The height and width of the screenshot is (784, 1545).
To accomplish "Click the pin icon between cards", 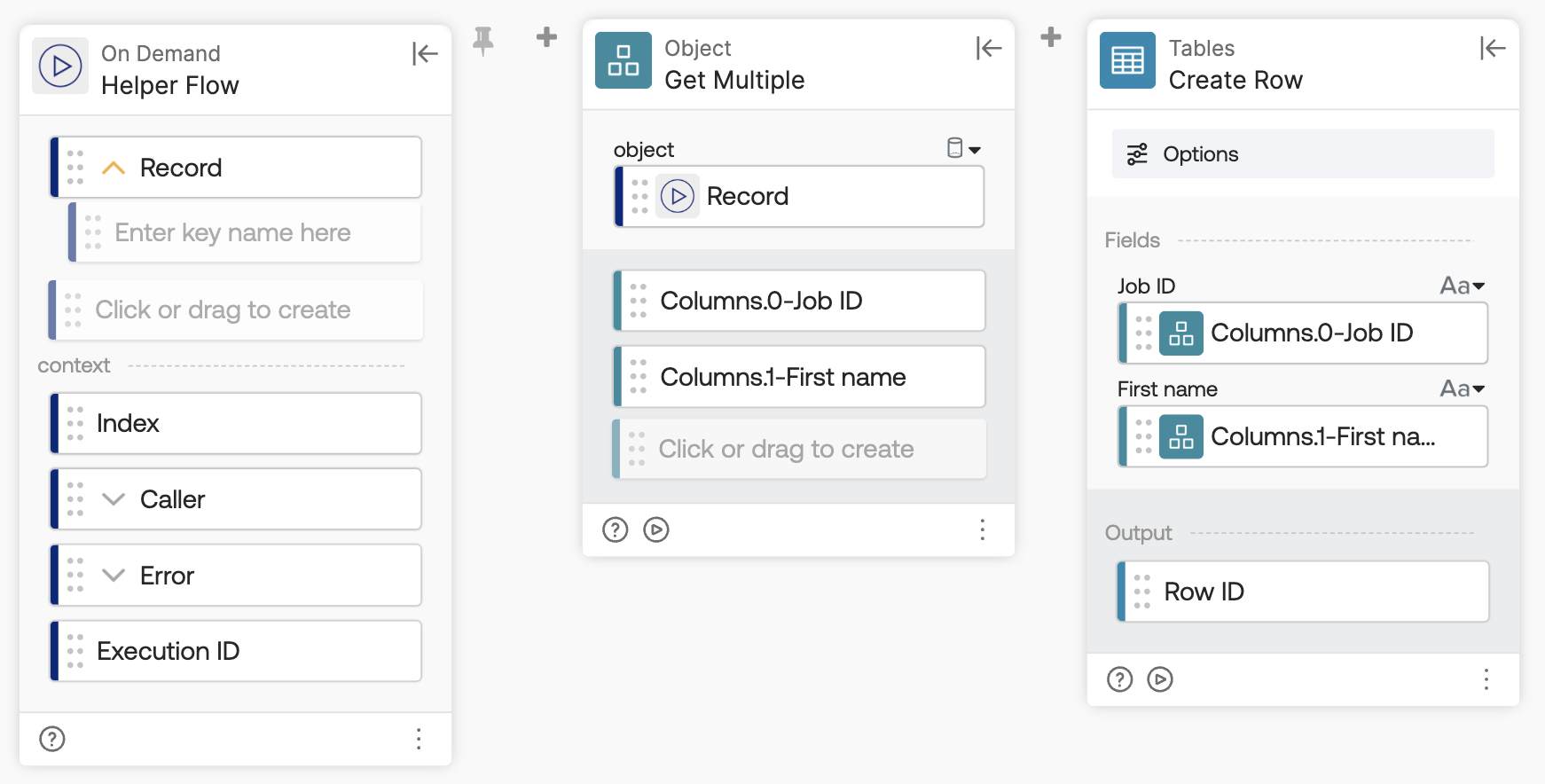I will click(x=482, y=40).
